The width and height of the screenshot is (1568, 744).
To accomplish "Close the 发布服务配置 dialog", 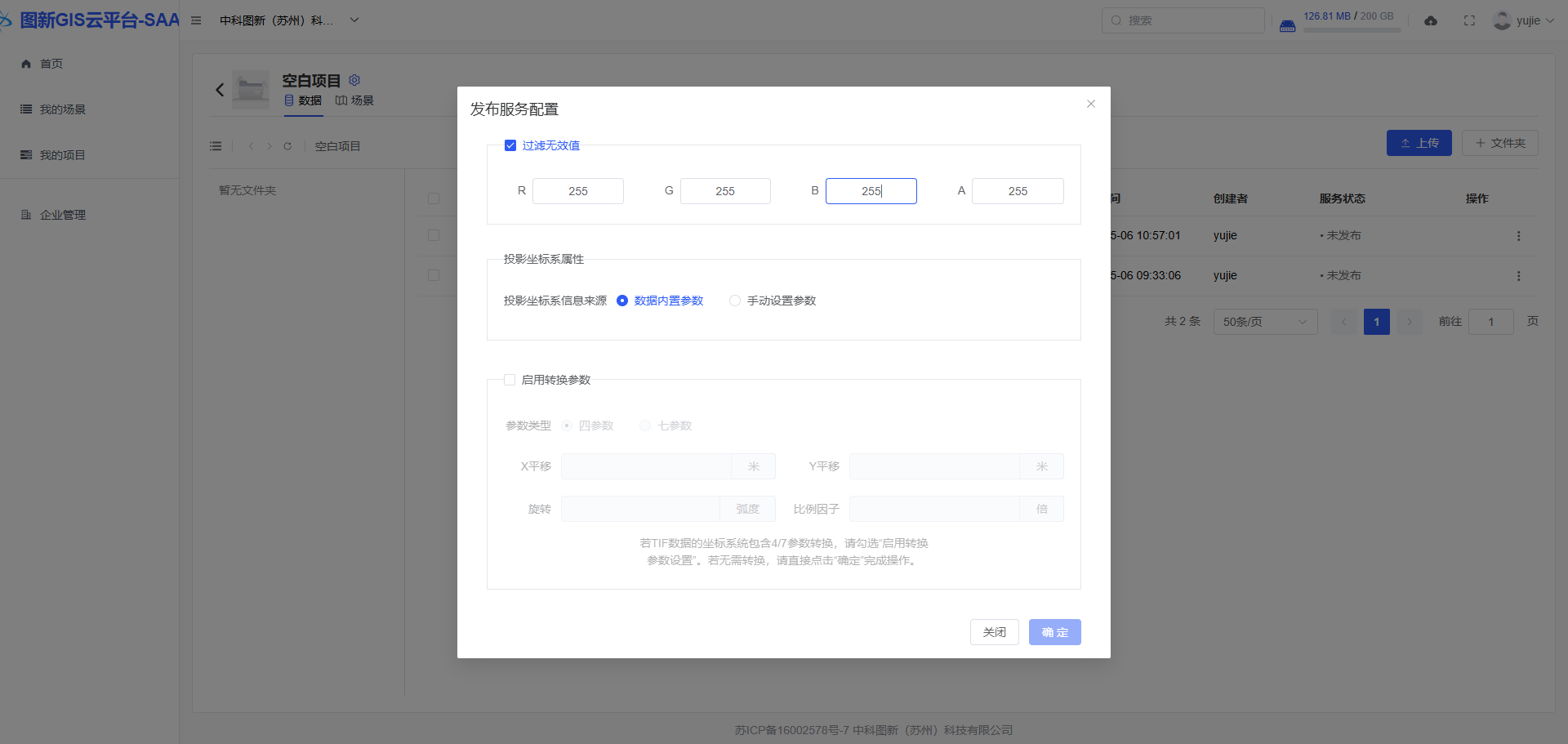I will pos(1090,104).
